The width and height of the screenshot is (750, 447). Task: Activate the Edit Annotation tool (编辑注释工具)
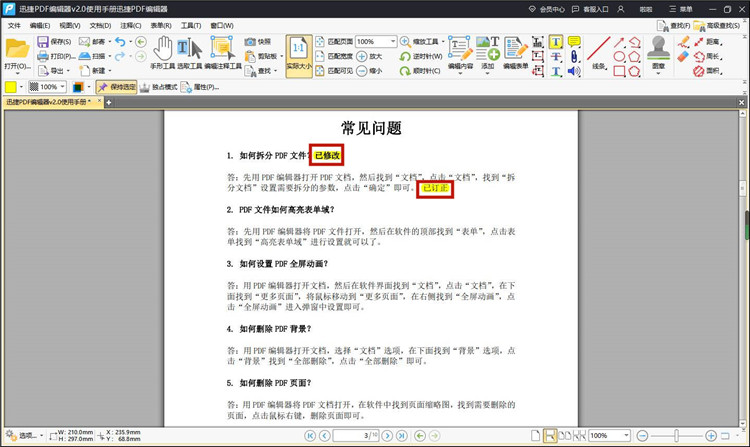222,53
